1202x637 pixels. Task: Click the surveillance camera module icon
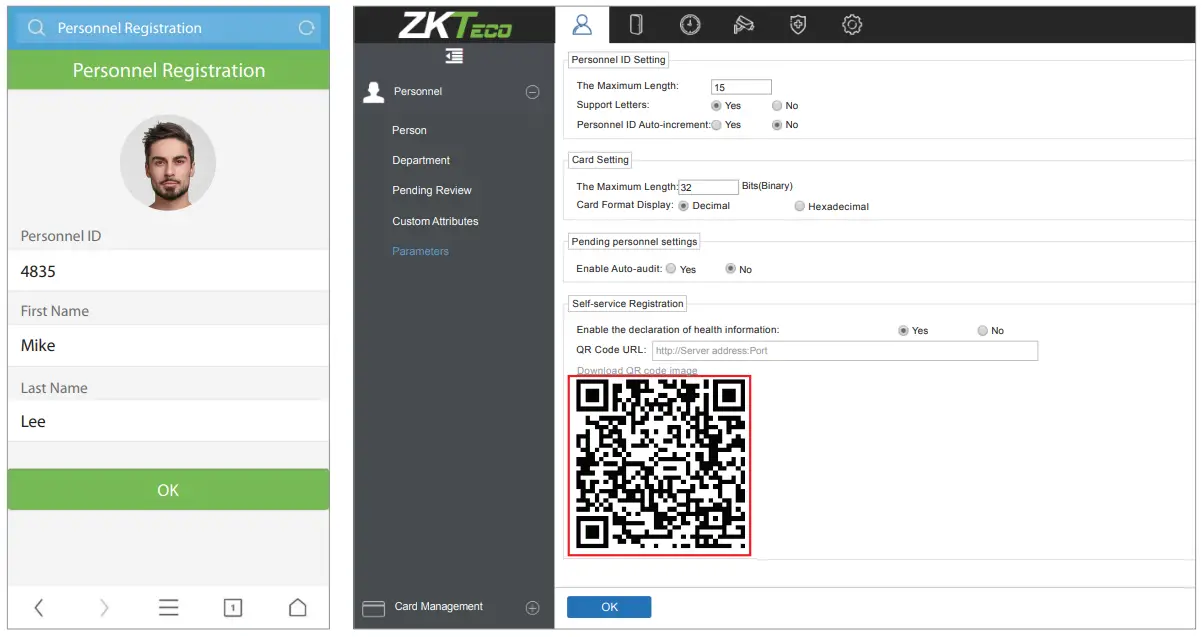743,24
